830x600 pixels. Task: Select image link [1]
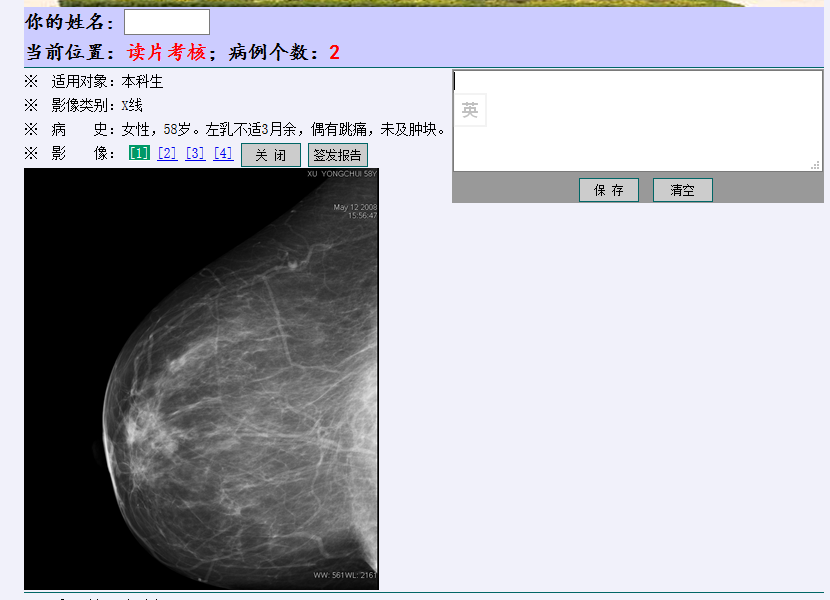point(139,154)
